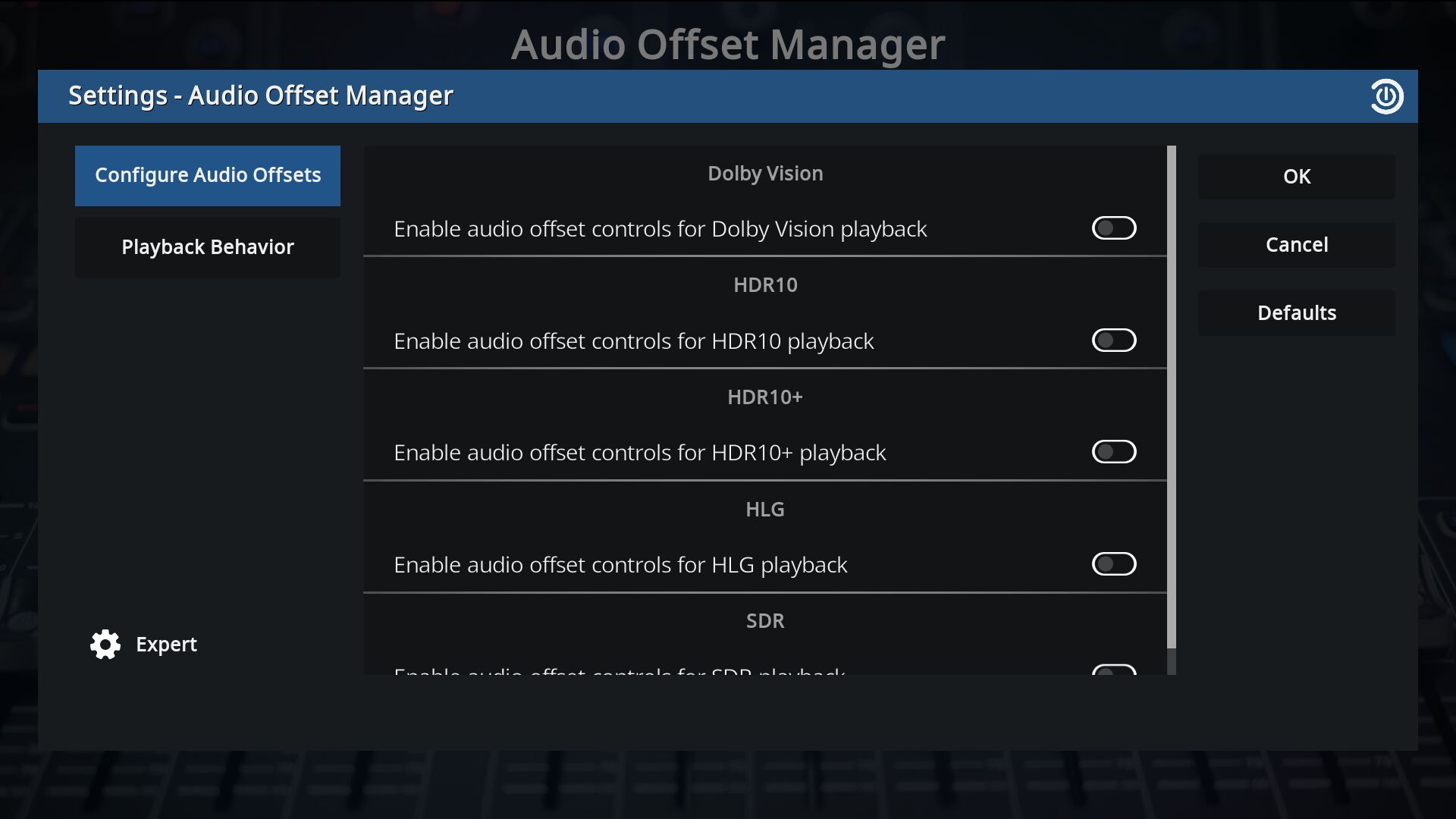
Task: Change settings level via Expert label
Action: (x=166, y=645)
